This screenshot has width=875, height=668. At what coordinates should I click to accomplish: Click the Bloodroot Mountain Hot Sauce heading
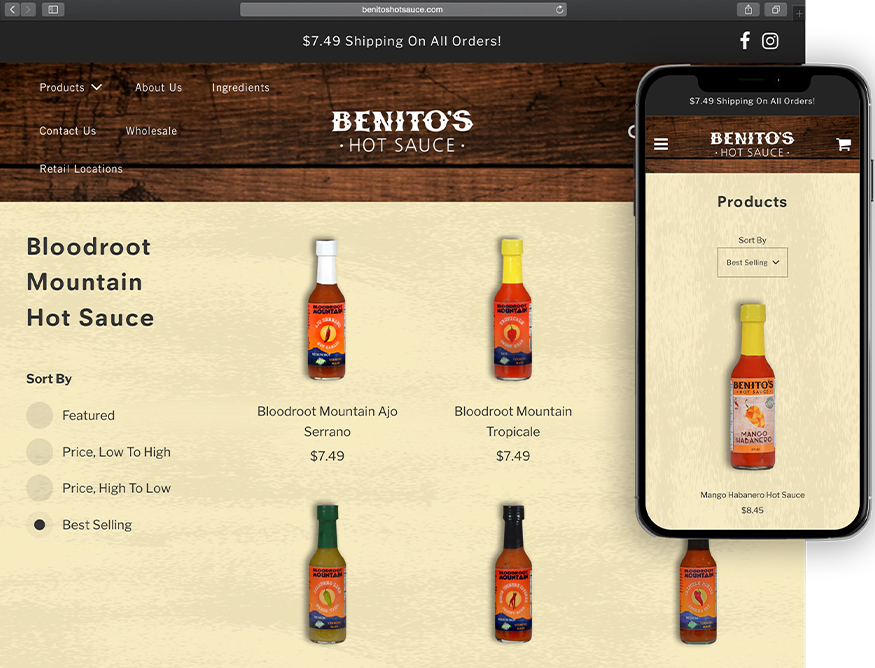90,282
